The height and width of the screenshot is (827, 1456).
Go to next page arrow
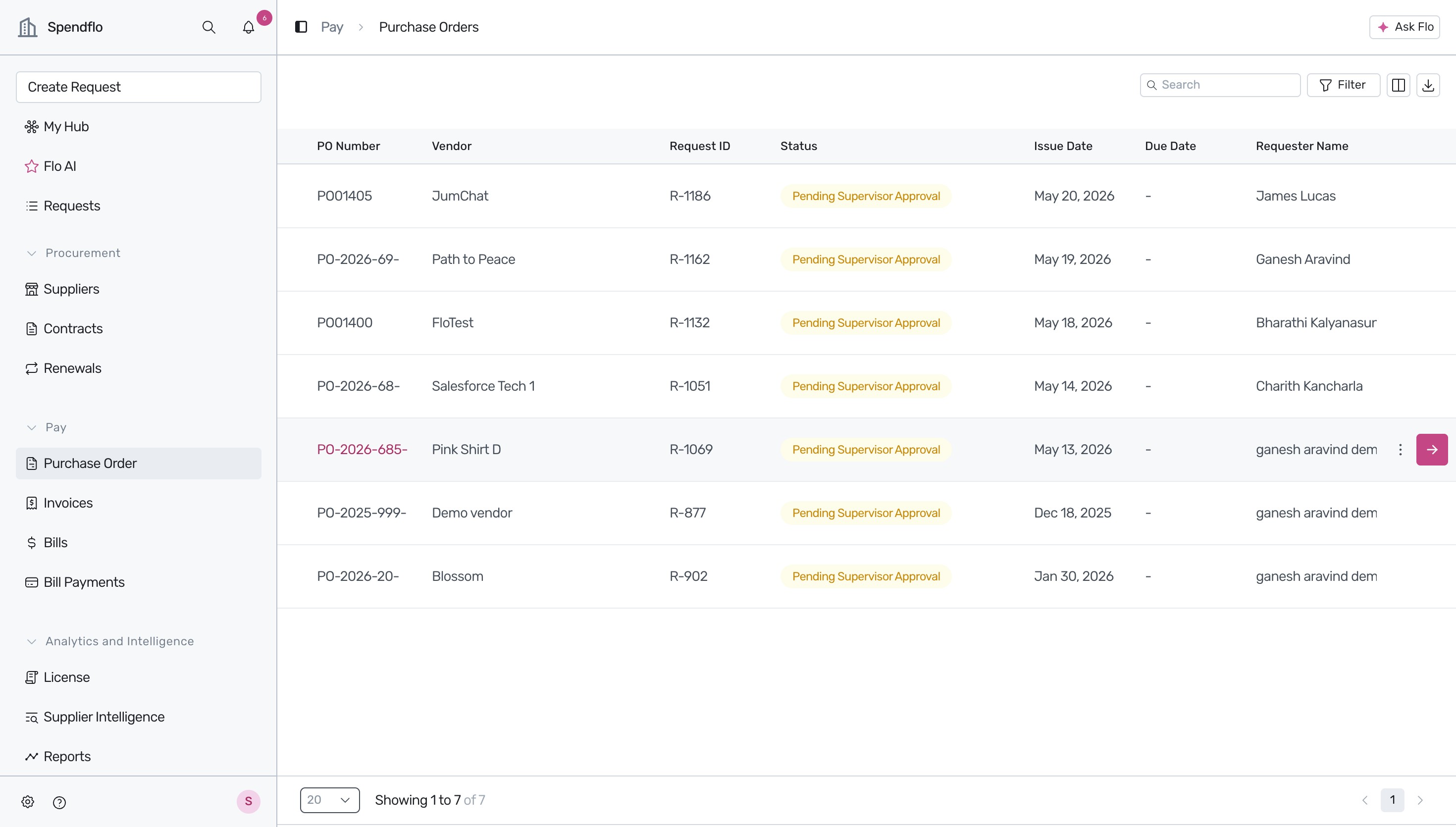1420,800
